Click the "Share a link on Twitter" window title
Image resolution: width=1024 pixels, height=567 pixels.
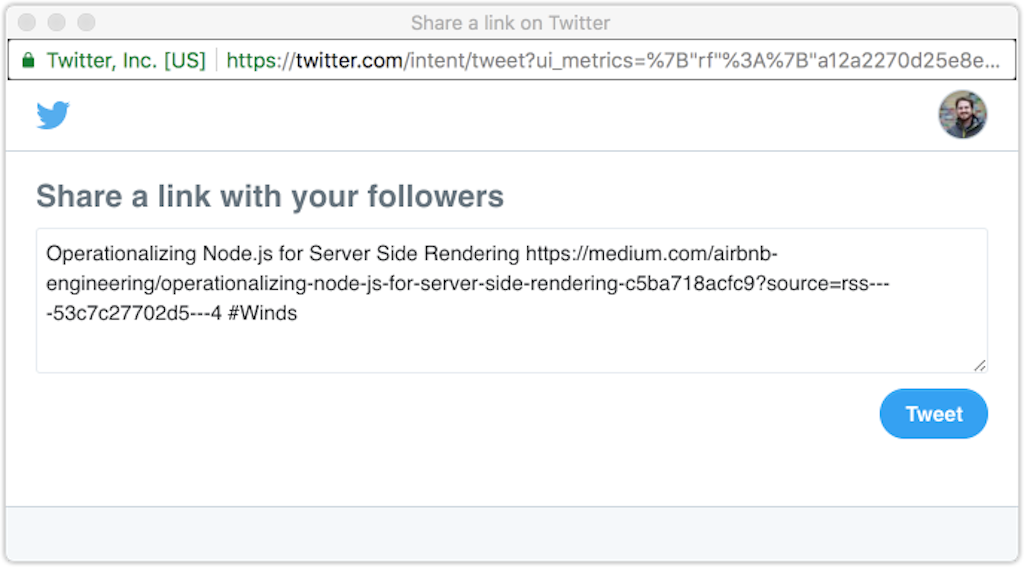tap(510, 22)
